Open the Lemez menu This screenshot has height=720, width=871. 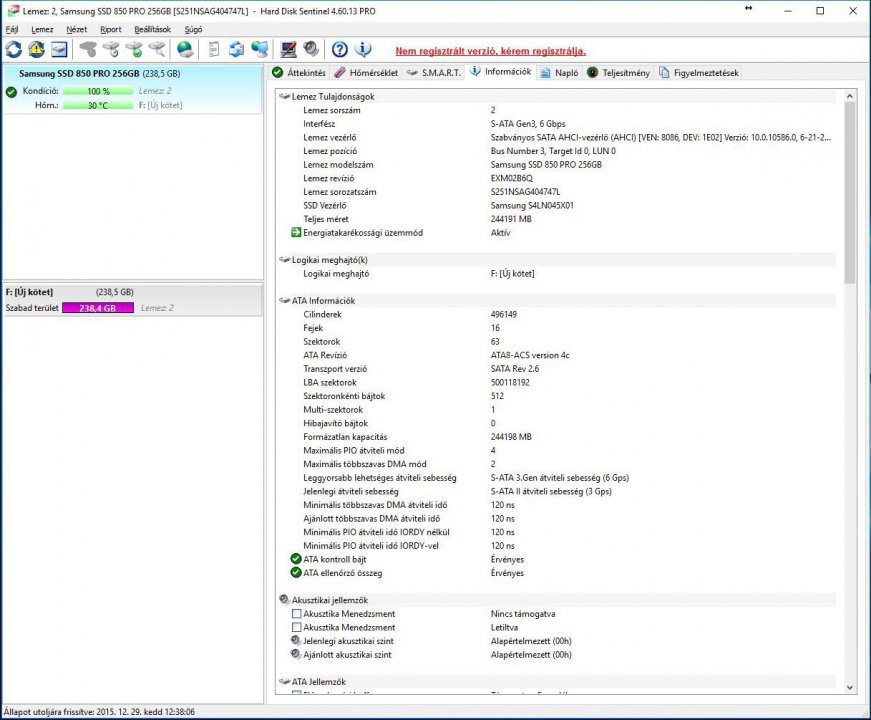tap(42, 29)
